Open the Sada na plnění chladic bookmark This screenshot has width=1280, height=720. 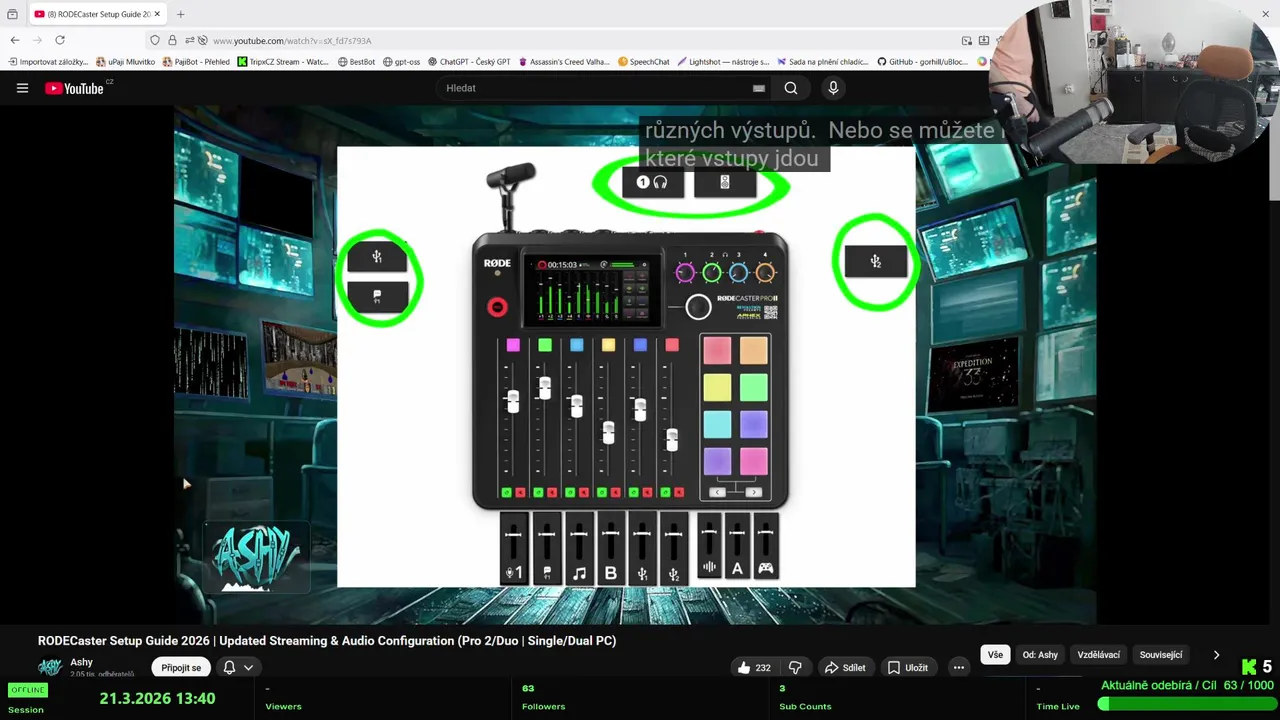click(x=822, y=61)
